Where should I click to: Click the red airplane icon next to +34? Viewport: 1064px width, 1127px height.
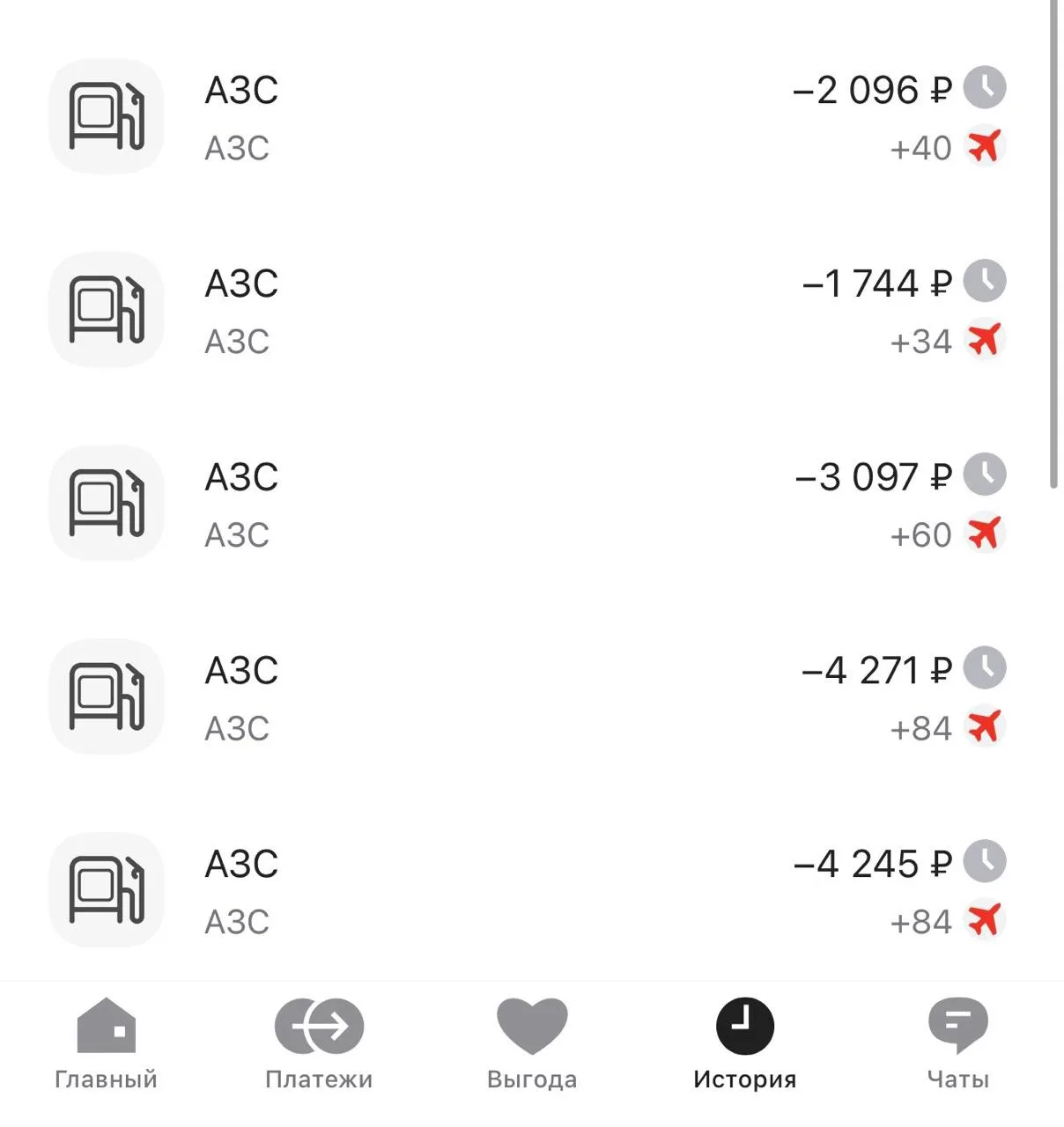click(x=985, y=340)
